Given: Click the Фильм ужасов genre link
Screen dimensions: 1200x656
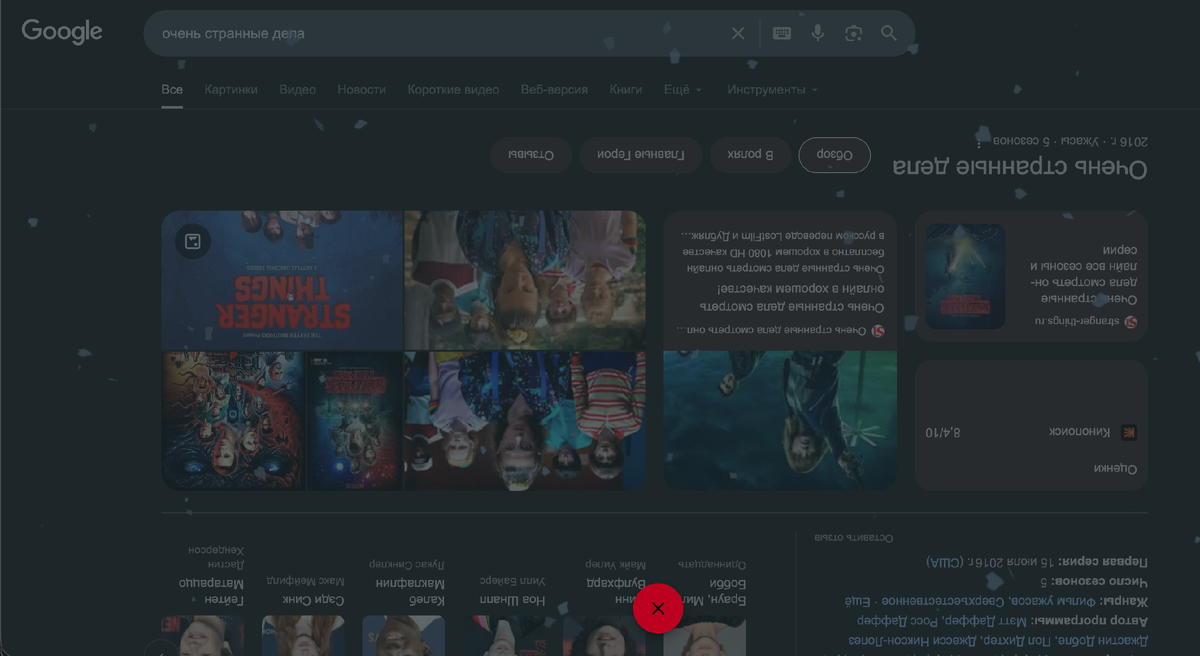Looking at the screenshot, I should (x=1052, y=601).
